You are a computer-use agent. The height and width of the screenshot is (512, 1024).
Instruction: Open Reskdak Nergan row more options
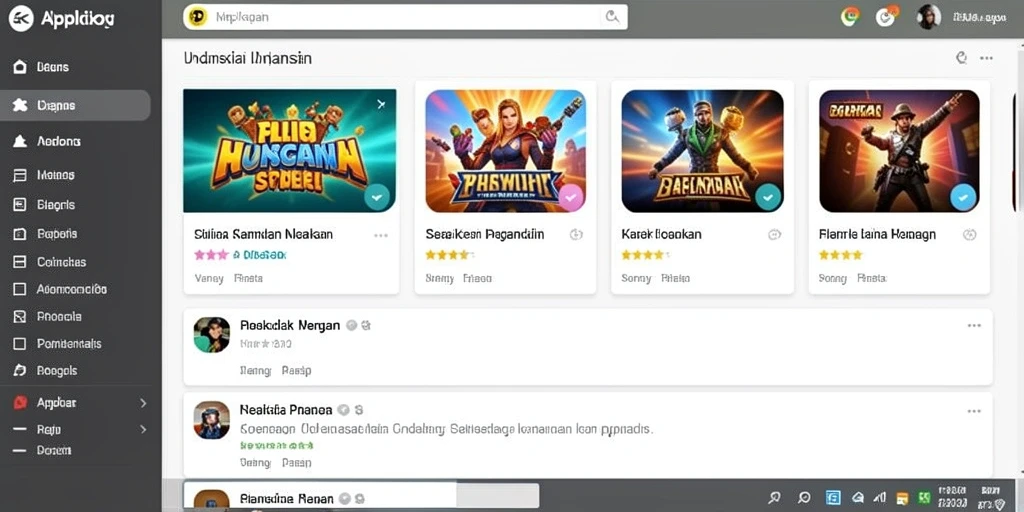point(974,325)
